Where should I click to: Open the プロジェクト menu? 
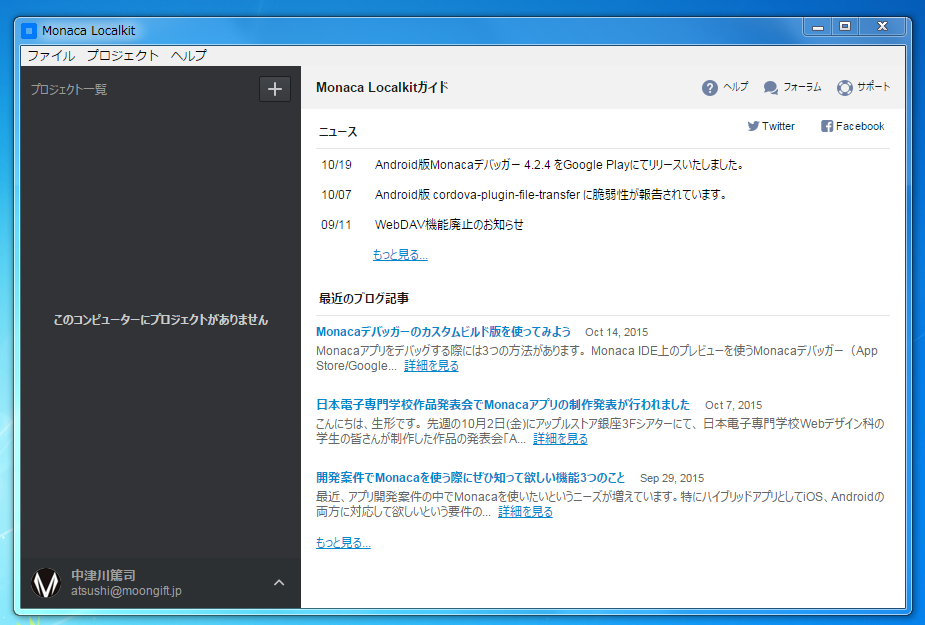[x=122, y=55]
